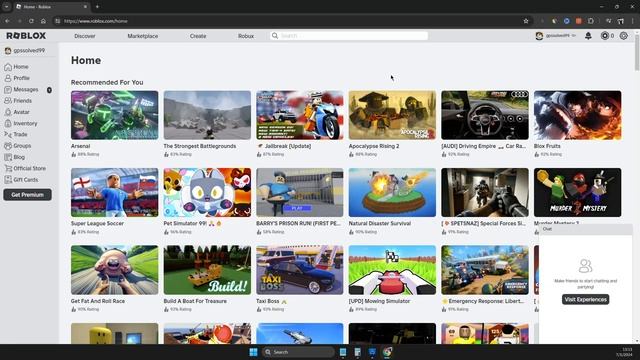The image size is (640, 360).
Task: Open the Build A Boat For Treasure thumbnail
Action: tap(207, 270)
